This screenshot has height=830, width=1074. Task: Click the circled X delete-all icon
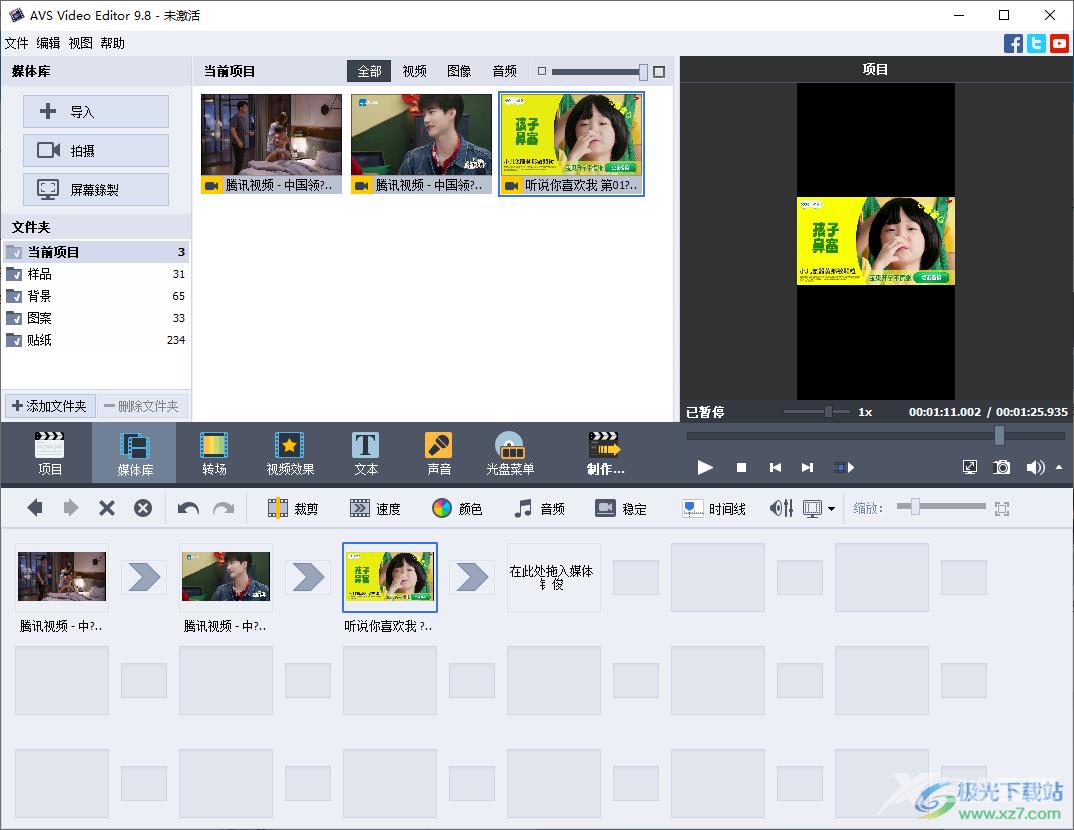pos(142,508)
